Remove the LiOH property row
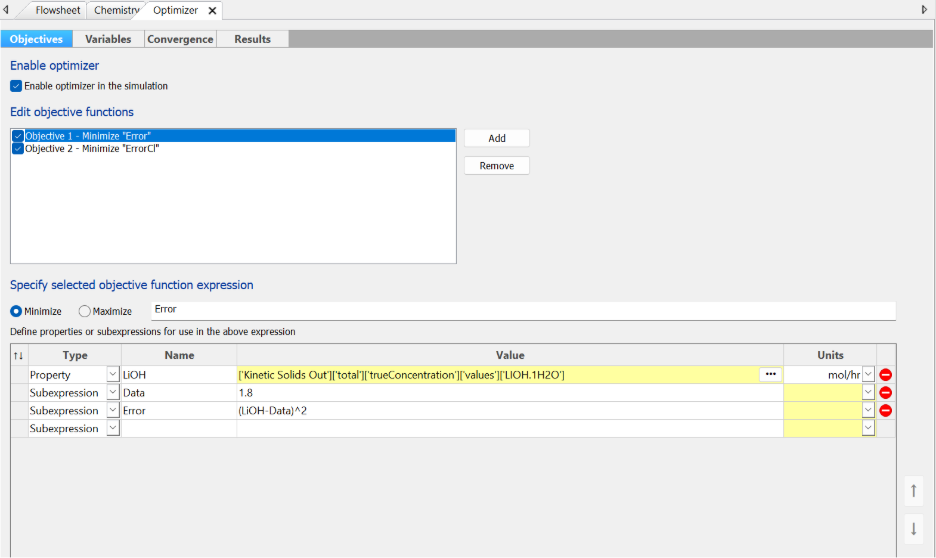The width and height of the screenshot is (936, 558). (885, 375)
